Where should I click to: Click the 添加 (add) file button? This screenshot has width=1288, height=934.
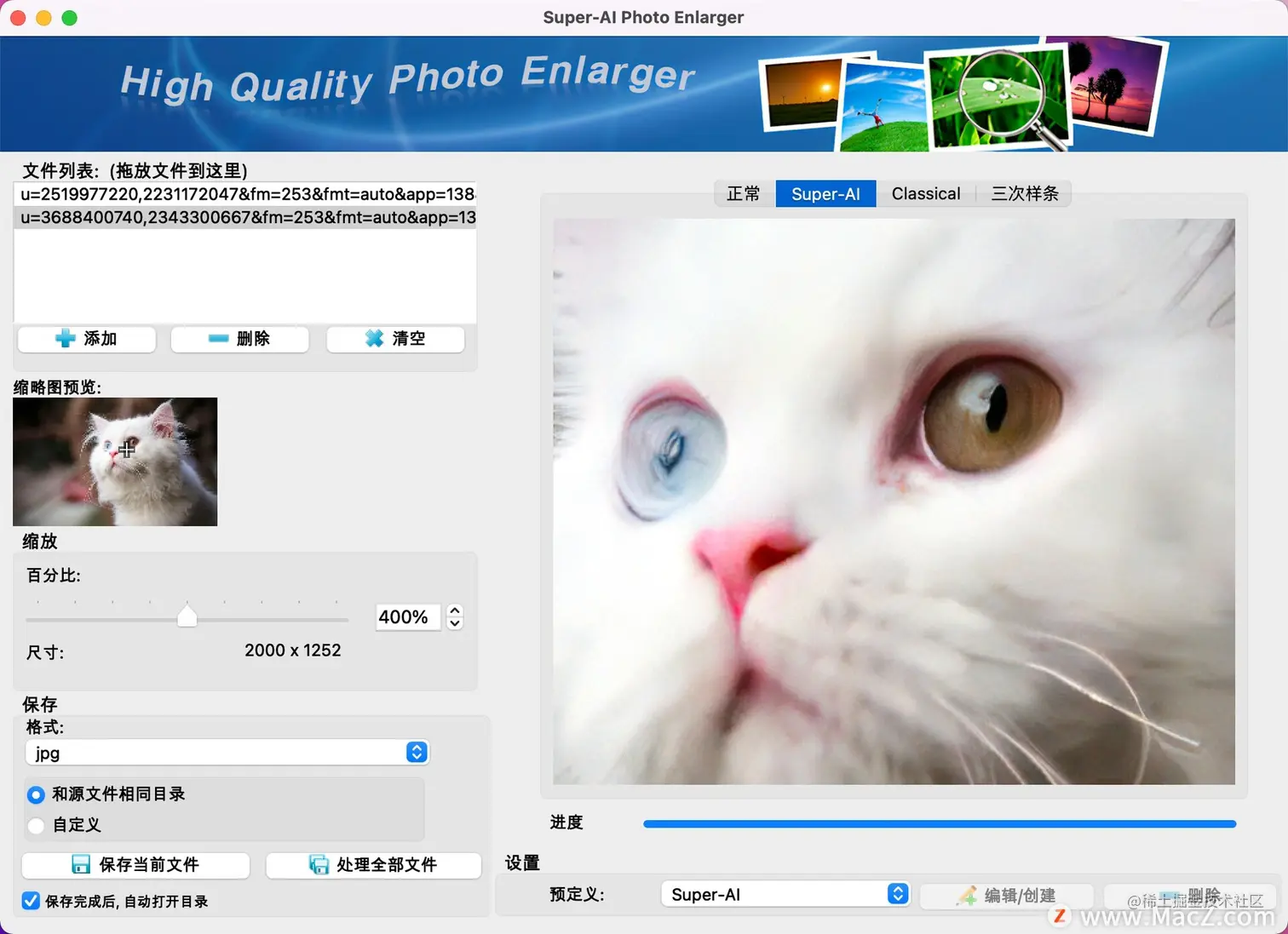tap(87, 339)
